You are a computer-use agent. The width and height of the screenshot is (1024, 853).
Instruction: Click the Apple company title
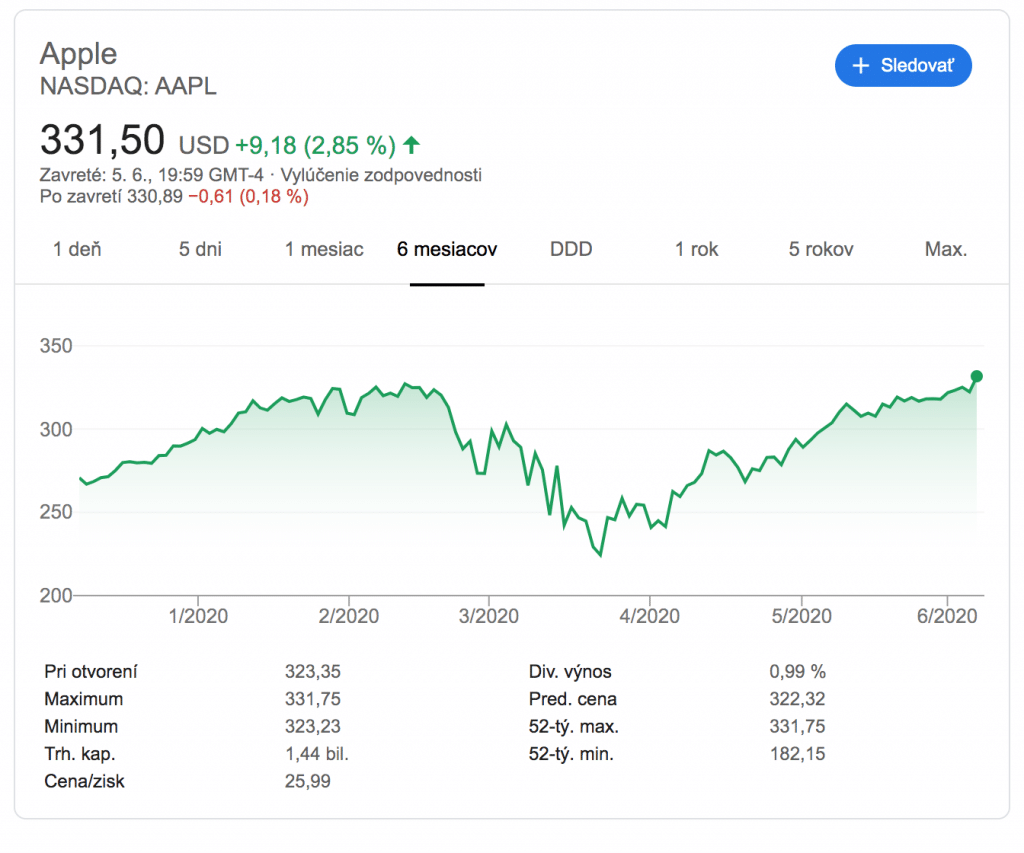click(x=78, y=53)
